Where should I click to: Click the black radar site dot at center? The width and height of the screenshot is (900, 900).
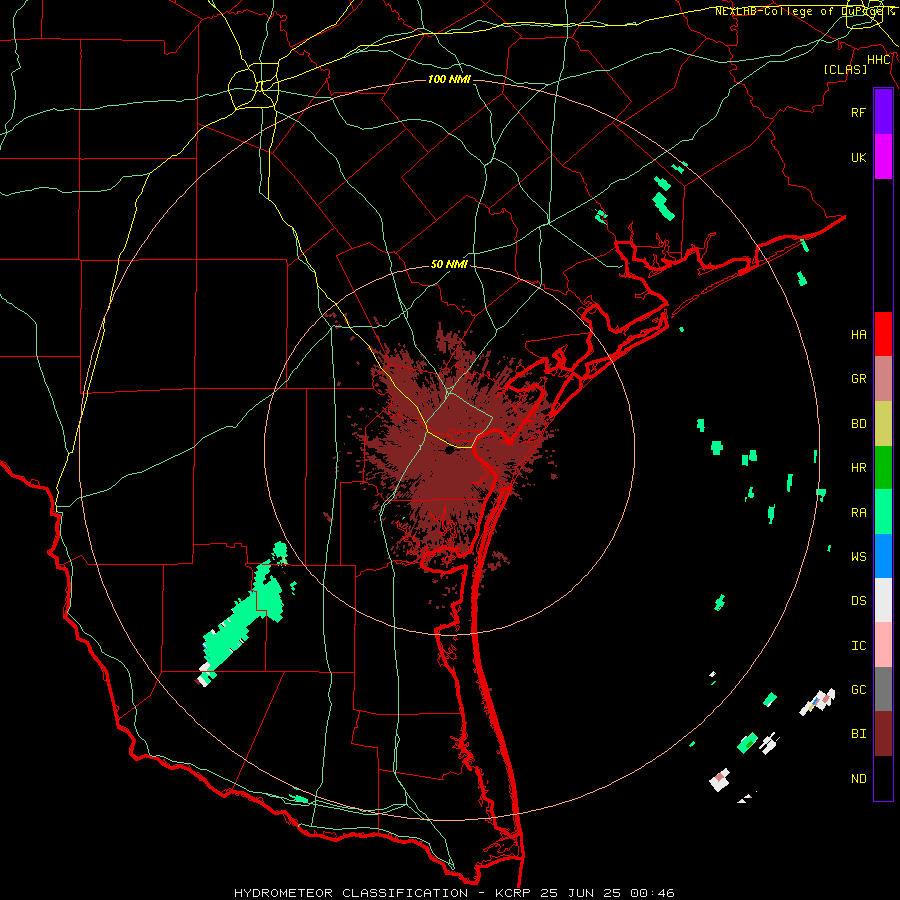click(449, 451)
